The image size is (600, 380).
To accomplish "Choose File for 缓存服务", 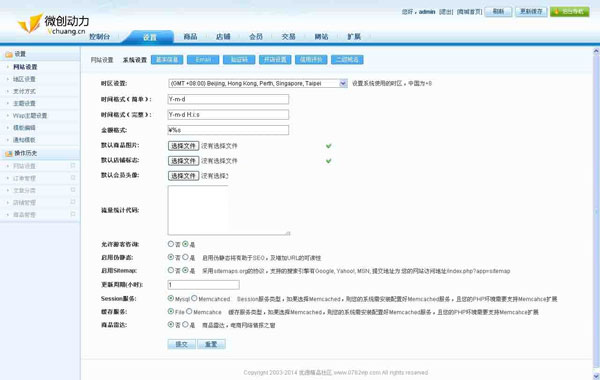I will (x=171, y=312).
